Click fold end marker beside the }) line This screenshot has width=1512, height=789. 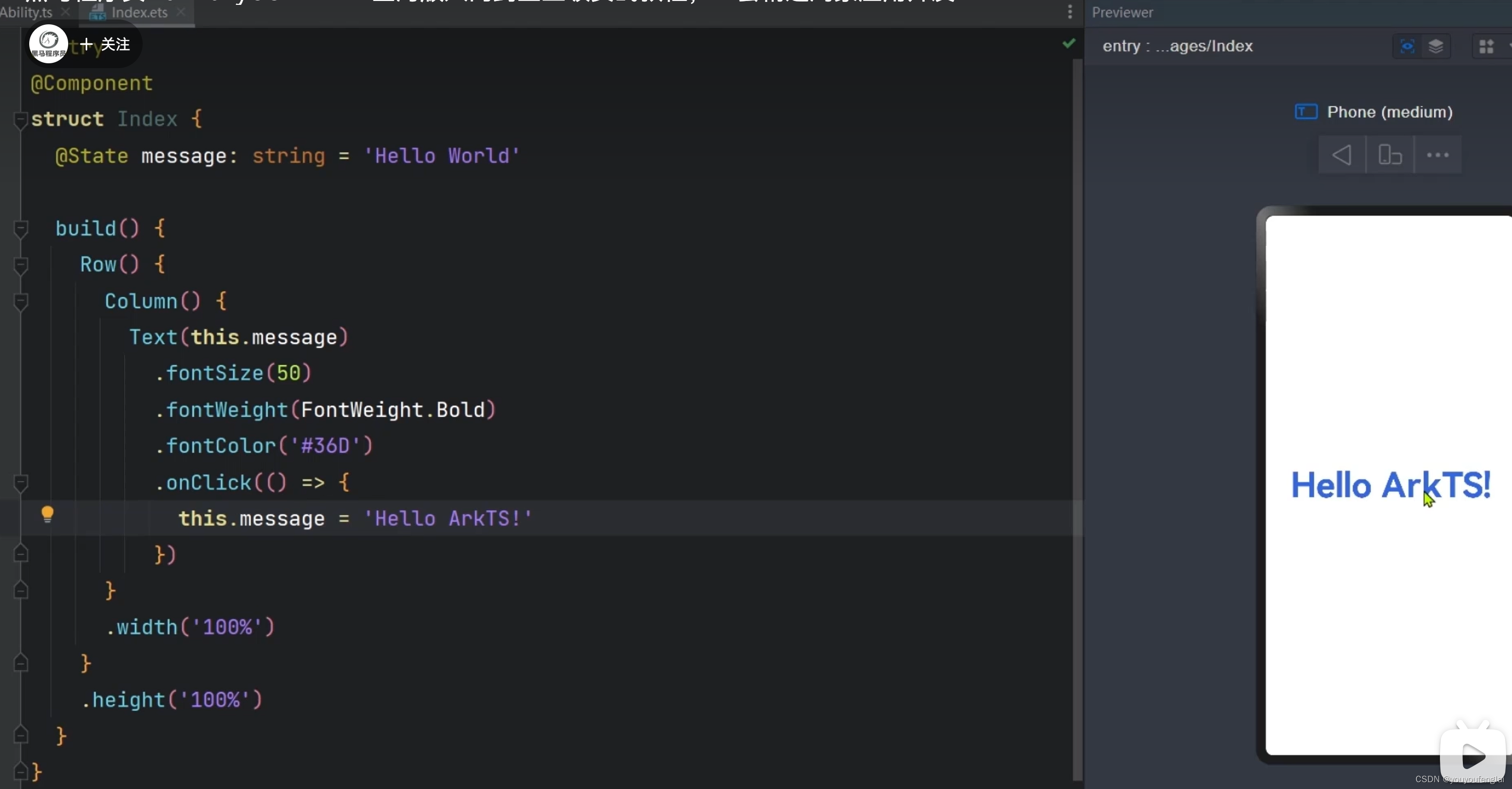20,554
